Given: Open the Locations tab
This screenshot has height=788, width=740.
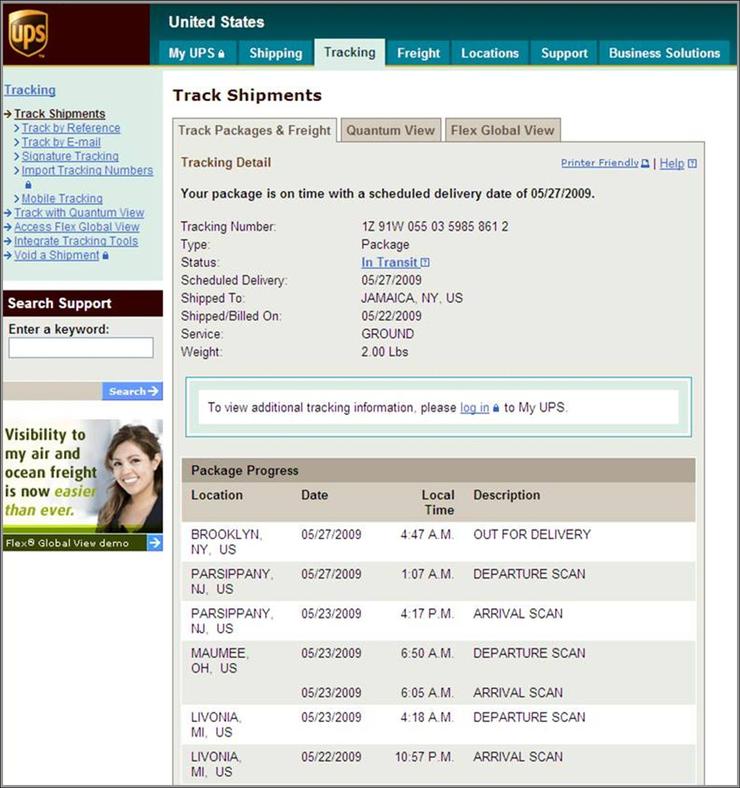Looking at the screenshot, I should pyautogui.click(x=490, y=53).
